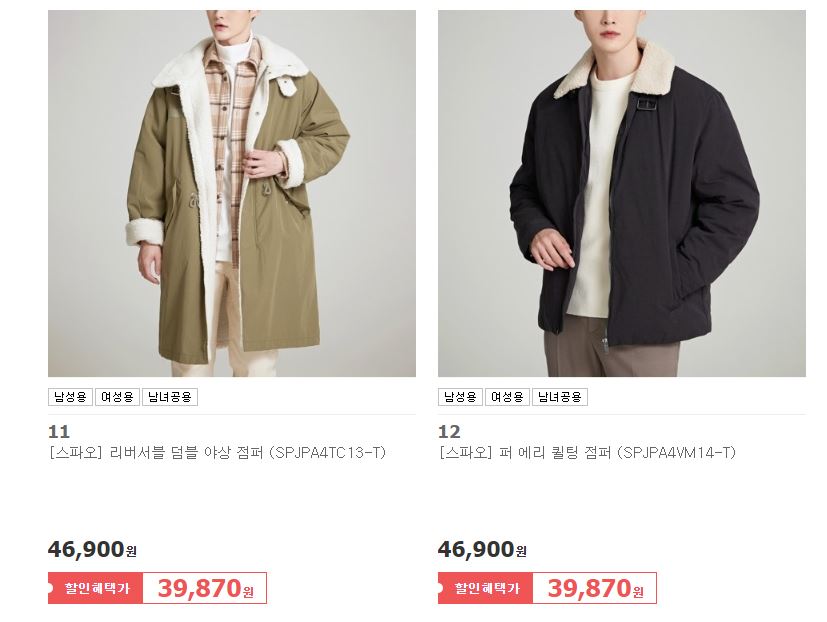Click the 39,870원 discount price of item 12
This screenshot has width=827, height=622.
pos(595,588)
